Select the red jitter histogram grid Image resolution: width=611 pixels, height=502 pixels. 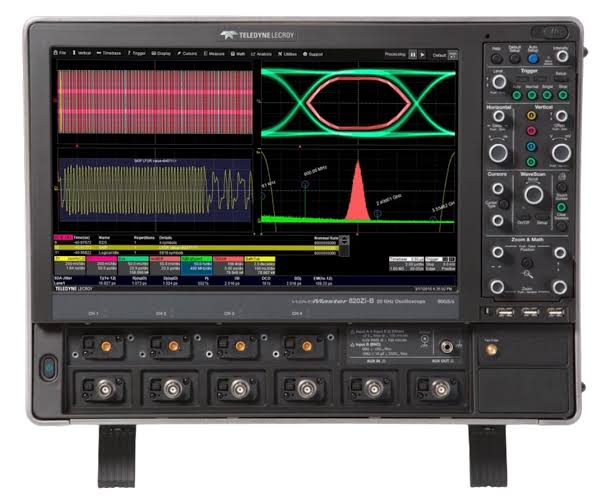click(358, 191)
